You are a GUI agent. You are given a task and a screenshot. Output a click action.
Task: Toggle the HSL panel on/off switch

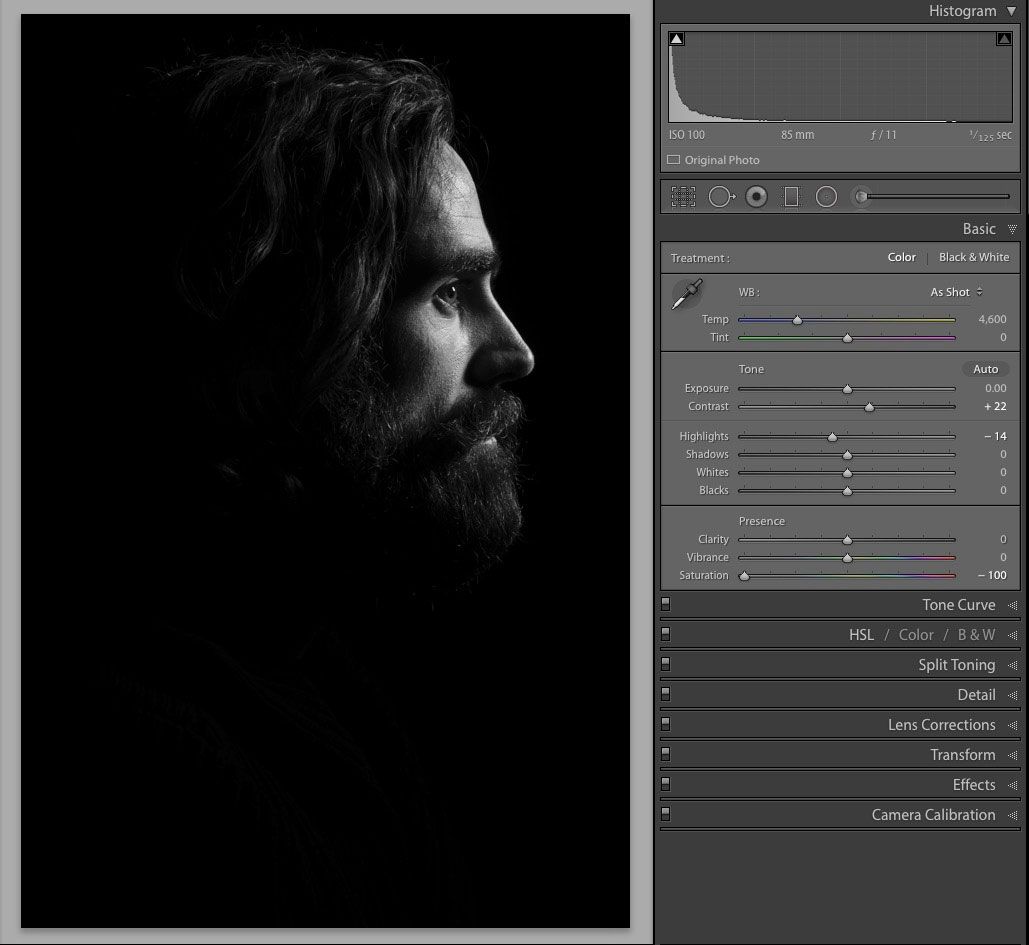(665, 635)
